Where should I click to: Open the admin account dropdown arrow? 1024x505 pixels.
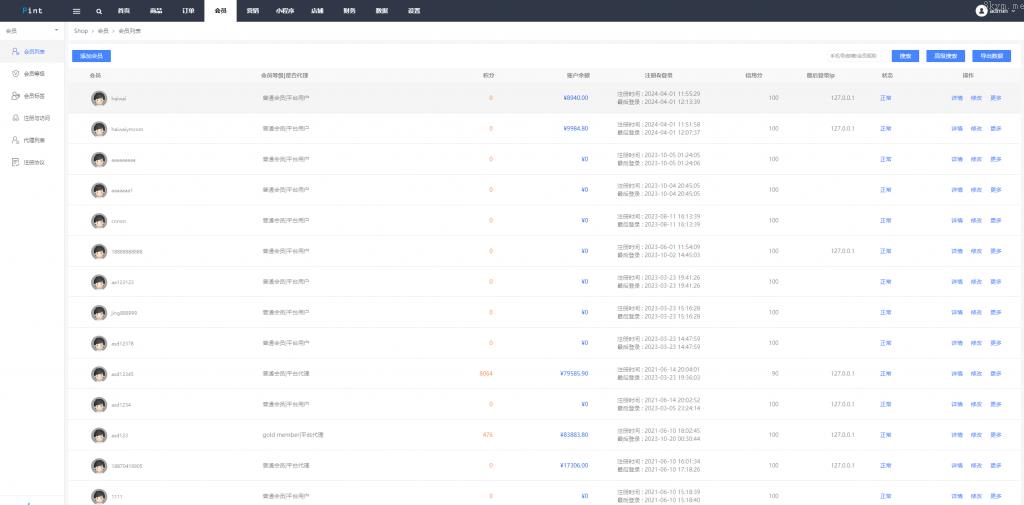pos(1013,12)
